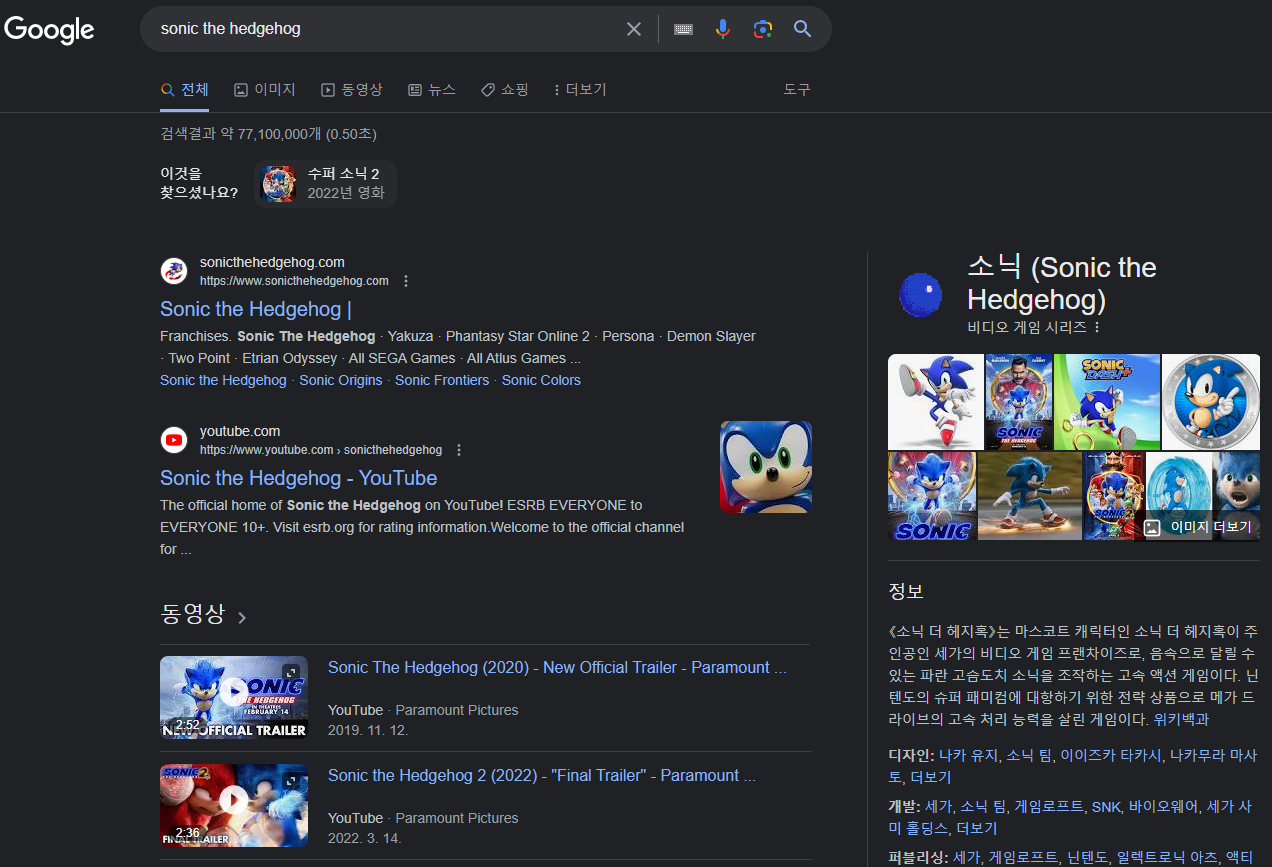
Task: Click the 검색결과 약 77,100,000개 stats text
Action: (x=268, y=134)
